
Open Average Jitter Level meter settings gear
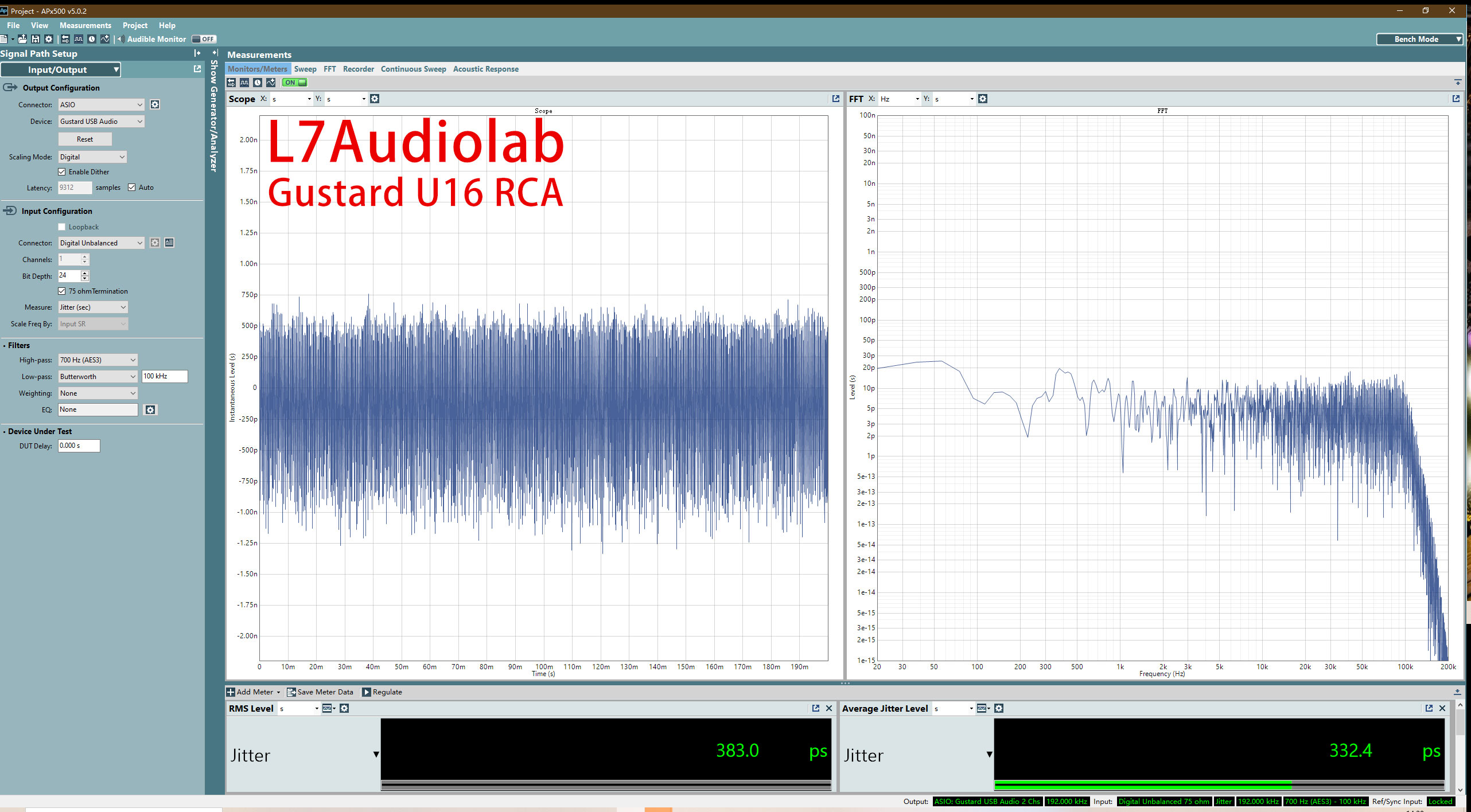click(999, 708)
